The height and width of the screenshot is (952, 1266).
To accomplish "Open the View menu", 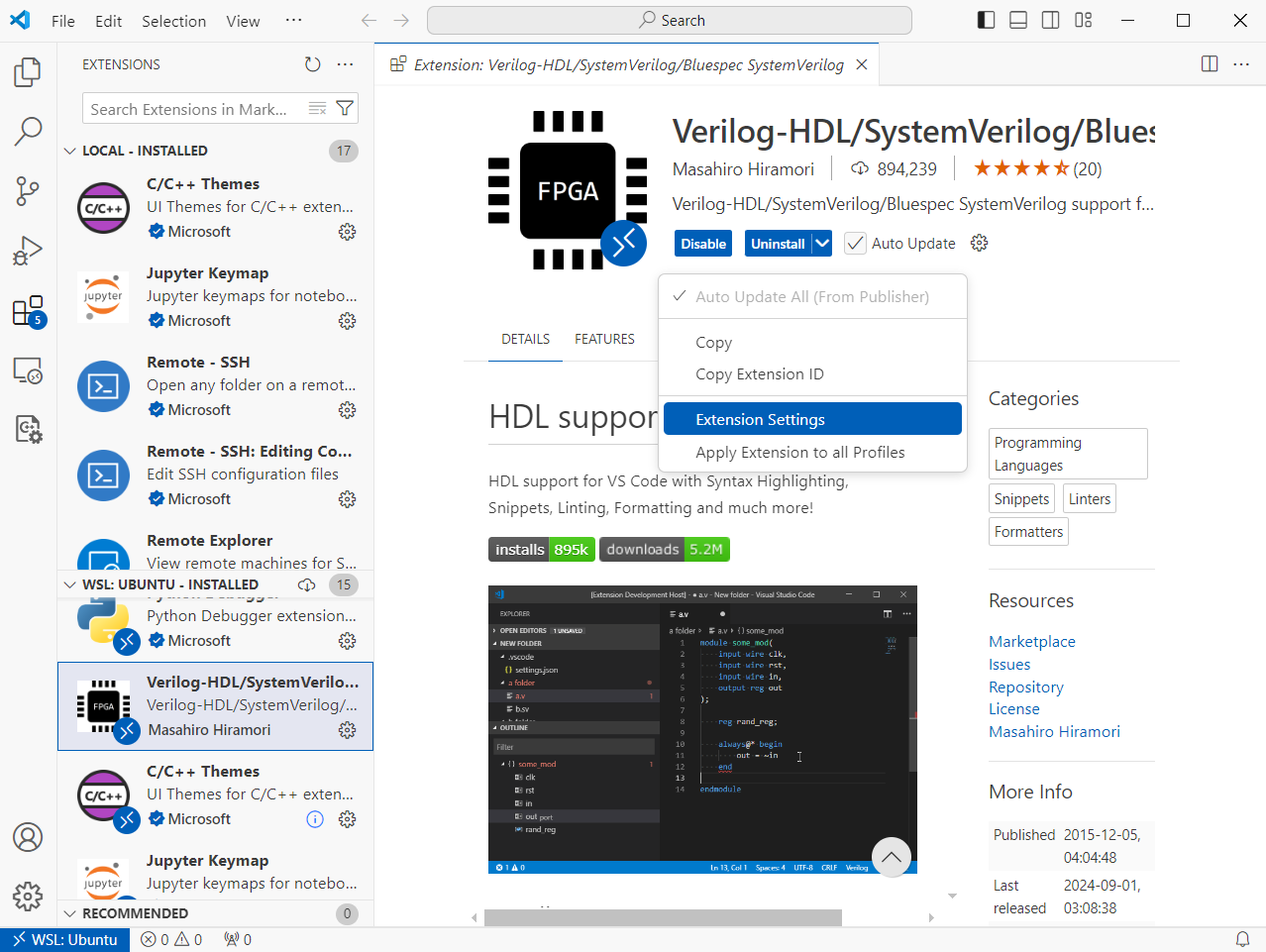I will [x=243, y=21].
